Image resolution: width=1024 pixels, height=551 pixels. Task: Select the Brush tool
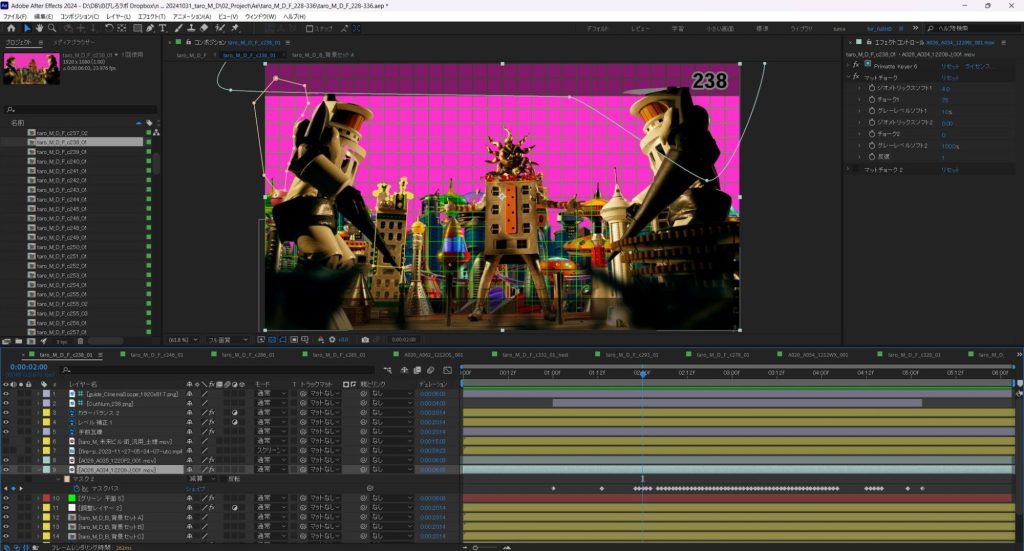pos(178,28)
